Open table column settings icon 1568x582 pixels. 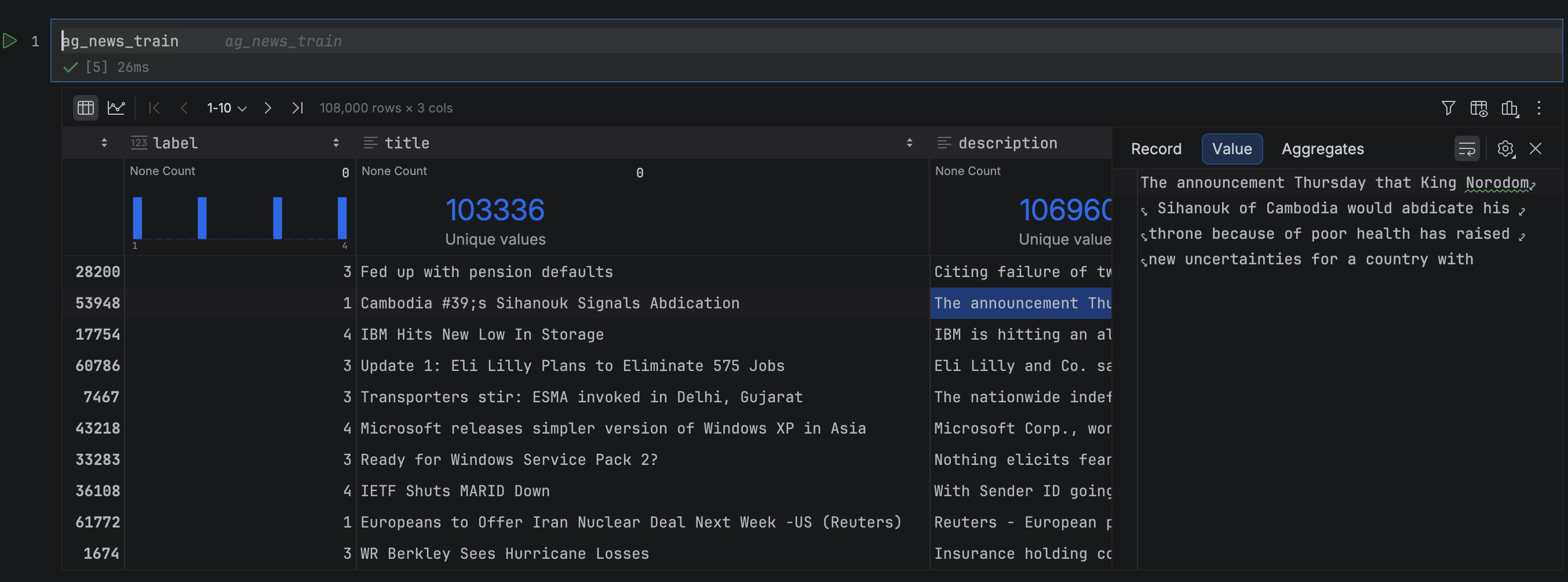click(1479, 108)
